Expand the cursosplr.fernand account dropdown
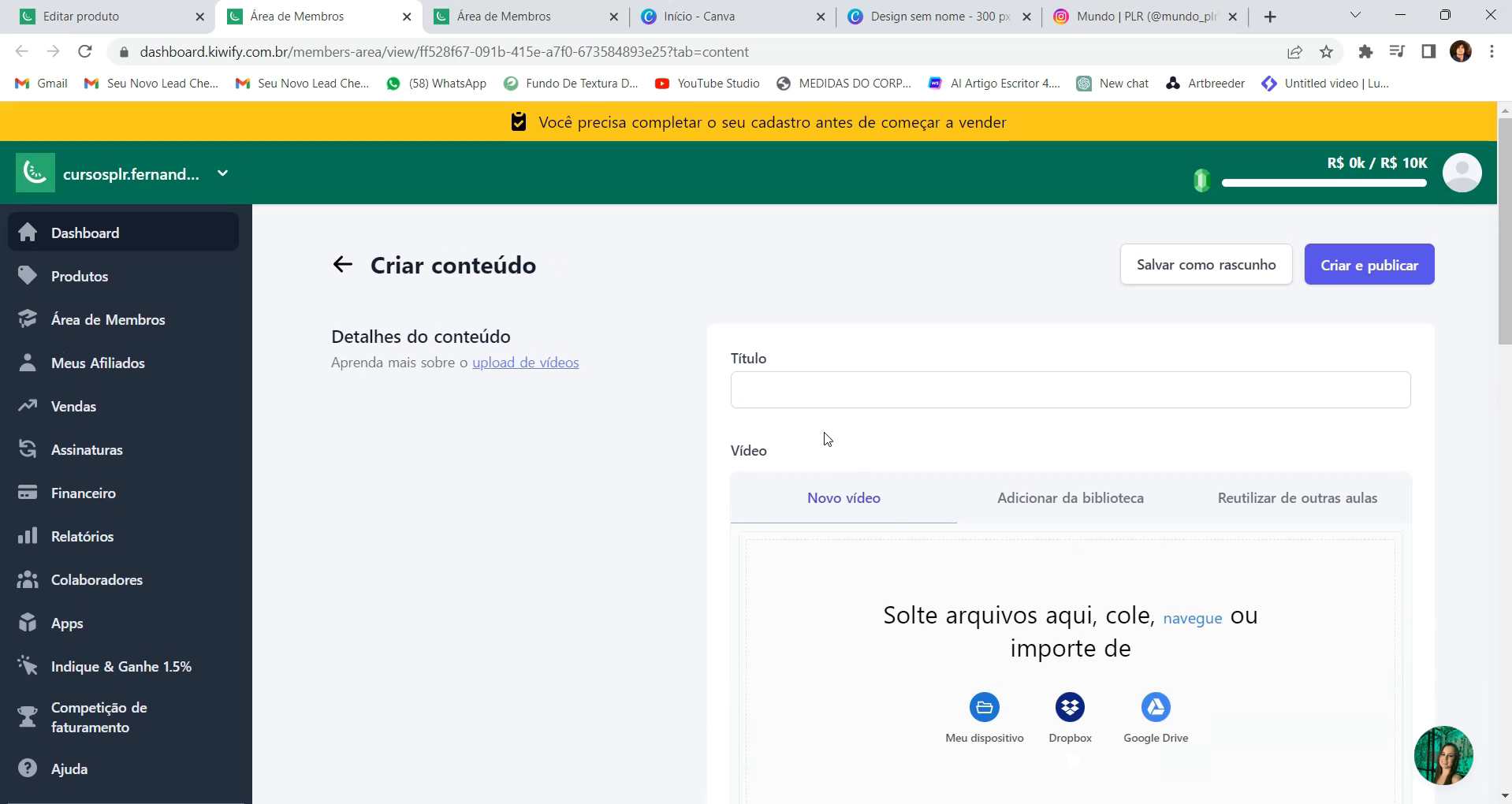The image size is (1512, 804). 223,173
